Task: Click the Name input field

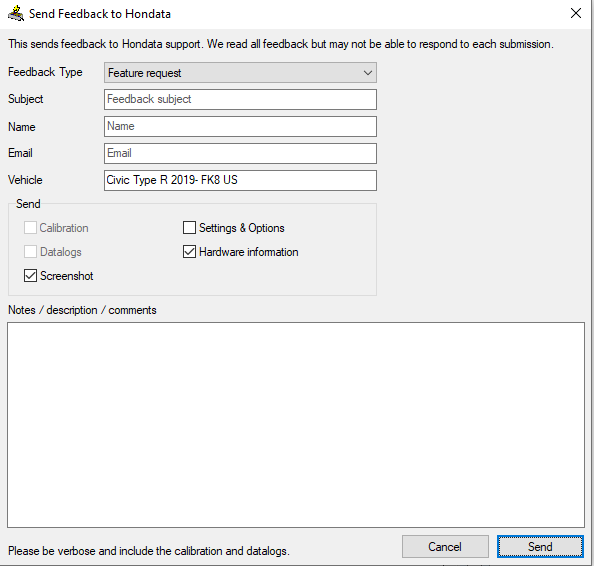Action: click(240, 126)
